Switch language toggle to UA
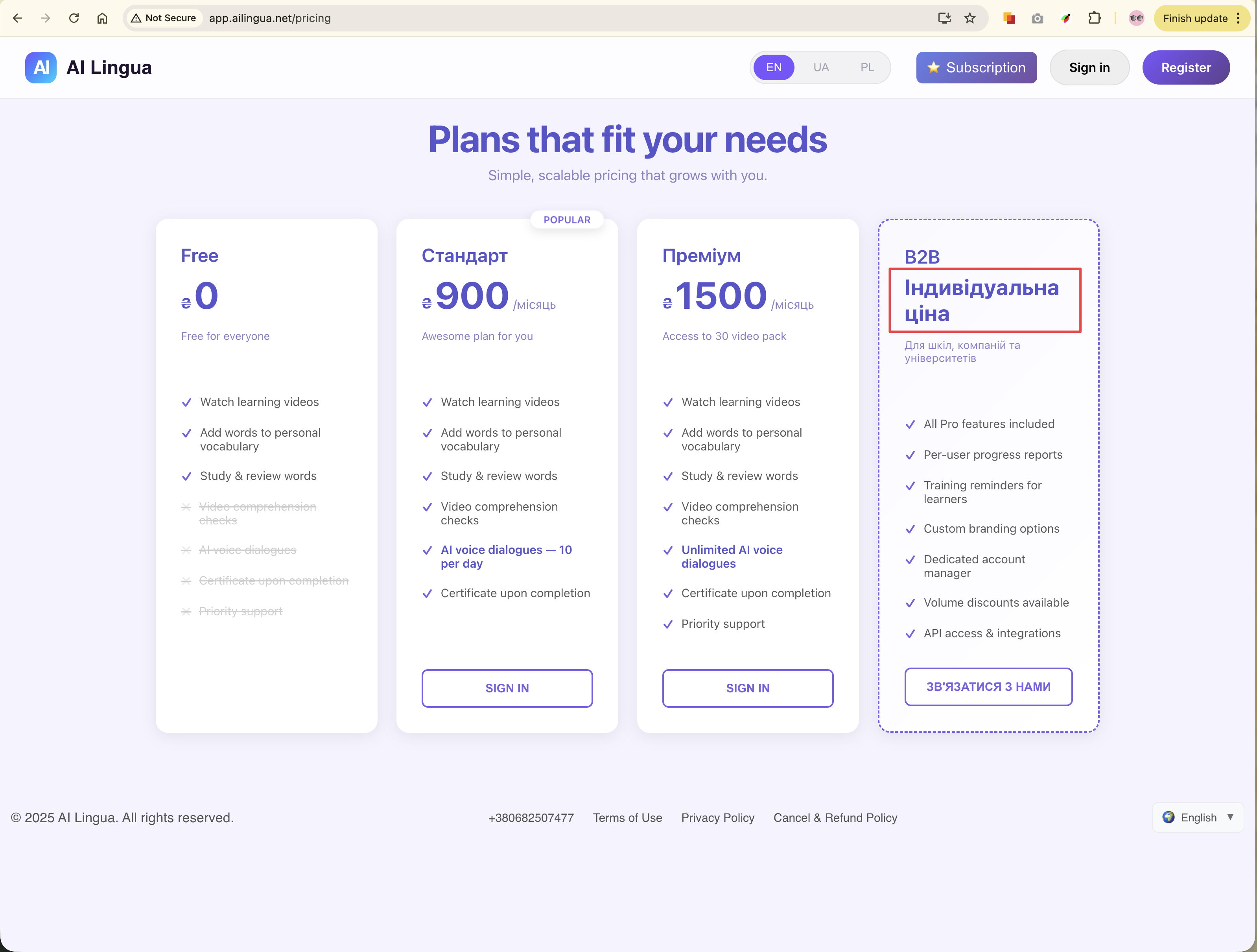 820,68
